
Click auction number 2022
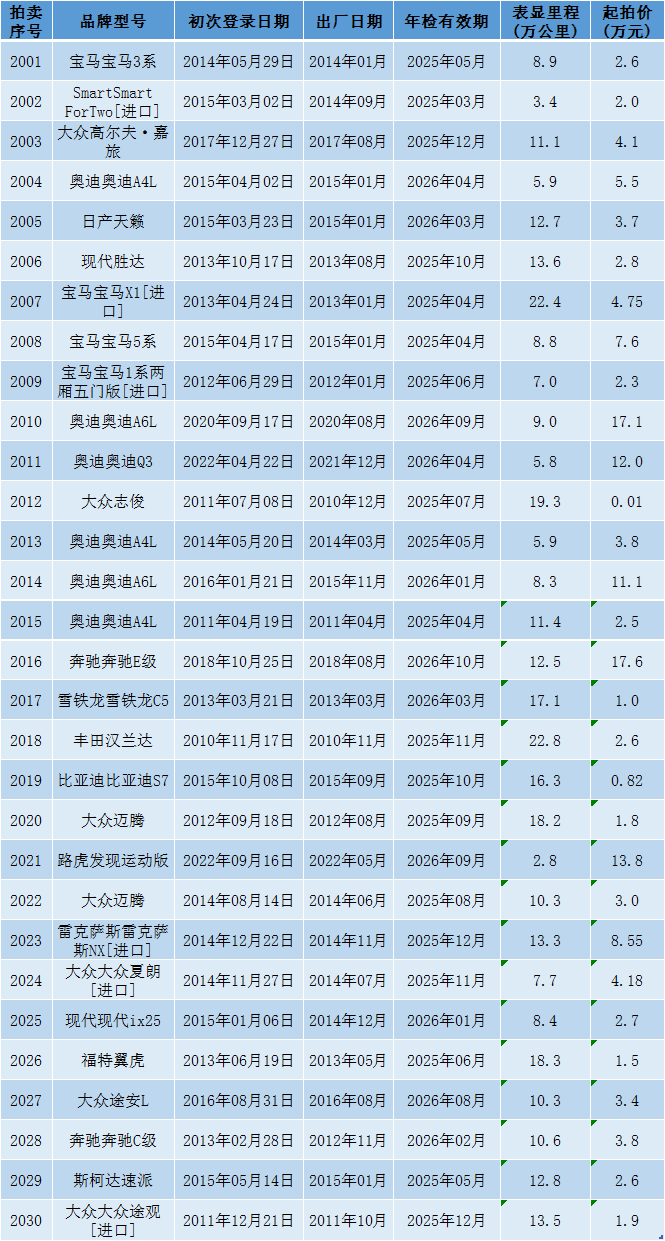pos(26,900)
